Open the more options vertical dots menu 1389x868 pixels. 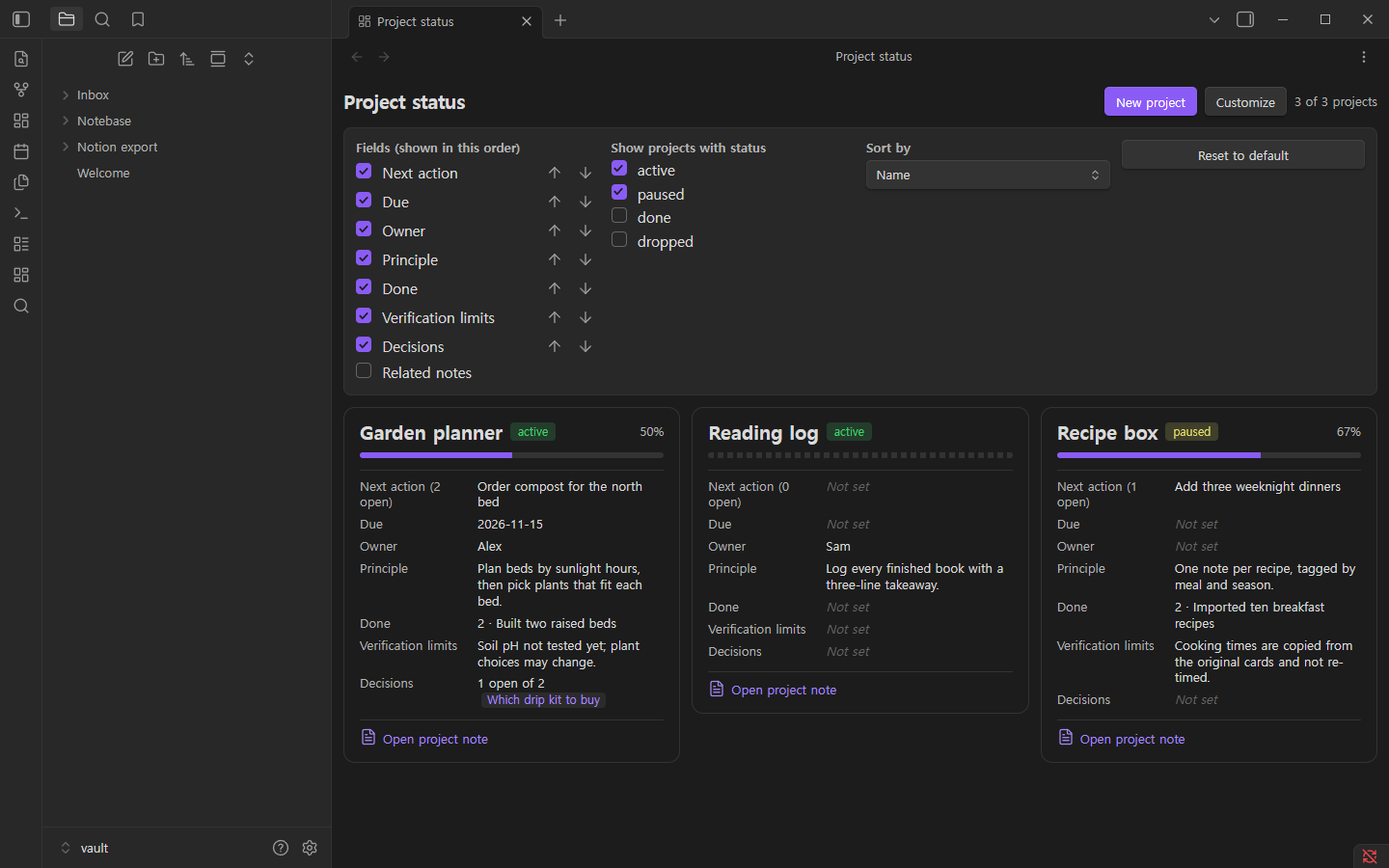click(x=1364, y=57)
